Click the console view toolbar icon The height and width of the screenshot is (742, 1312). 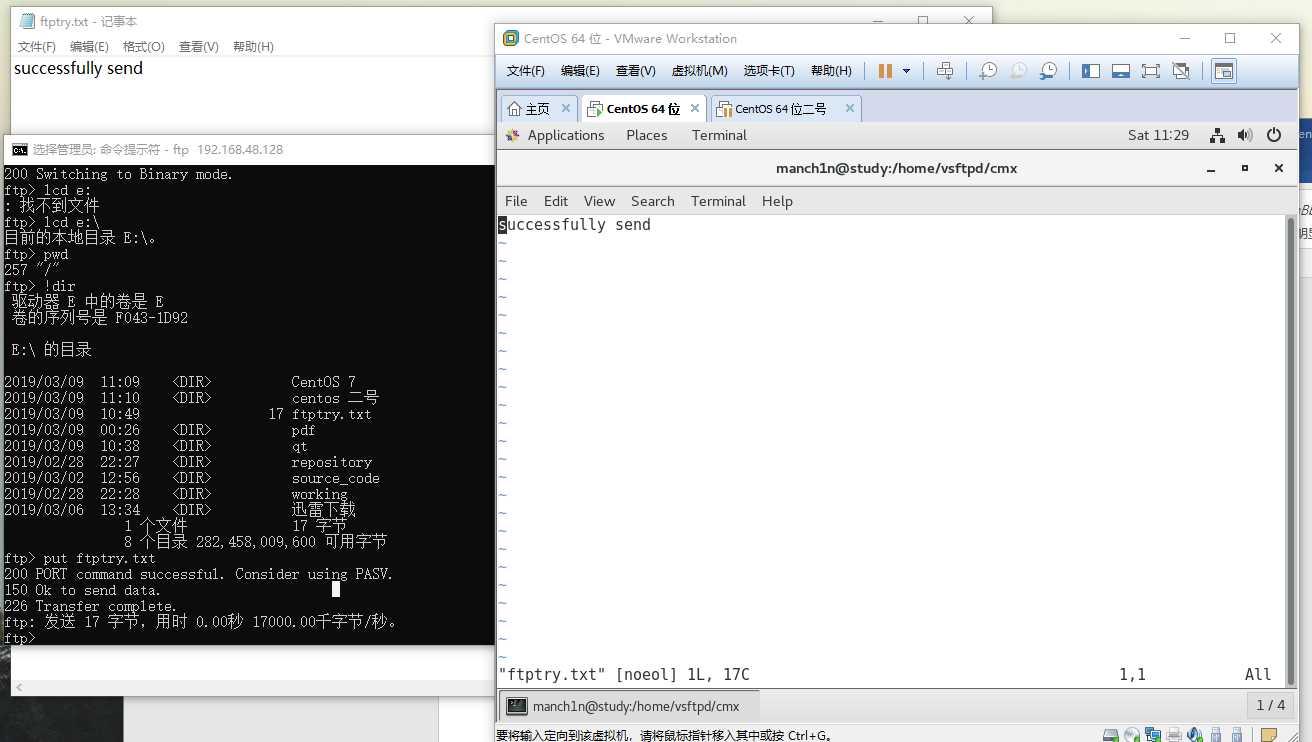1224,71
